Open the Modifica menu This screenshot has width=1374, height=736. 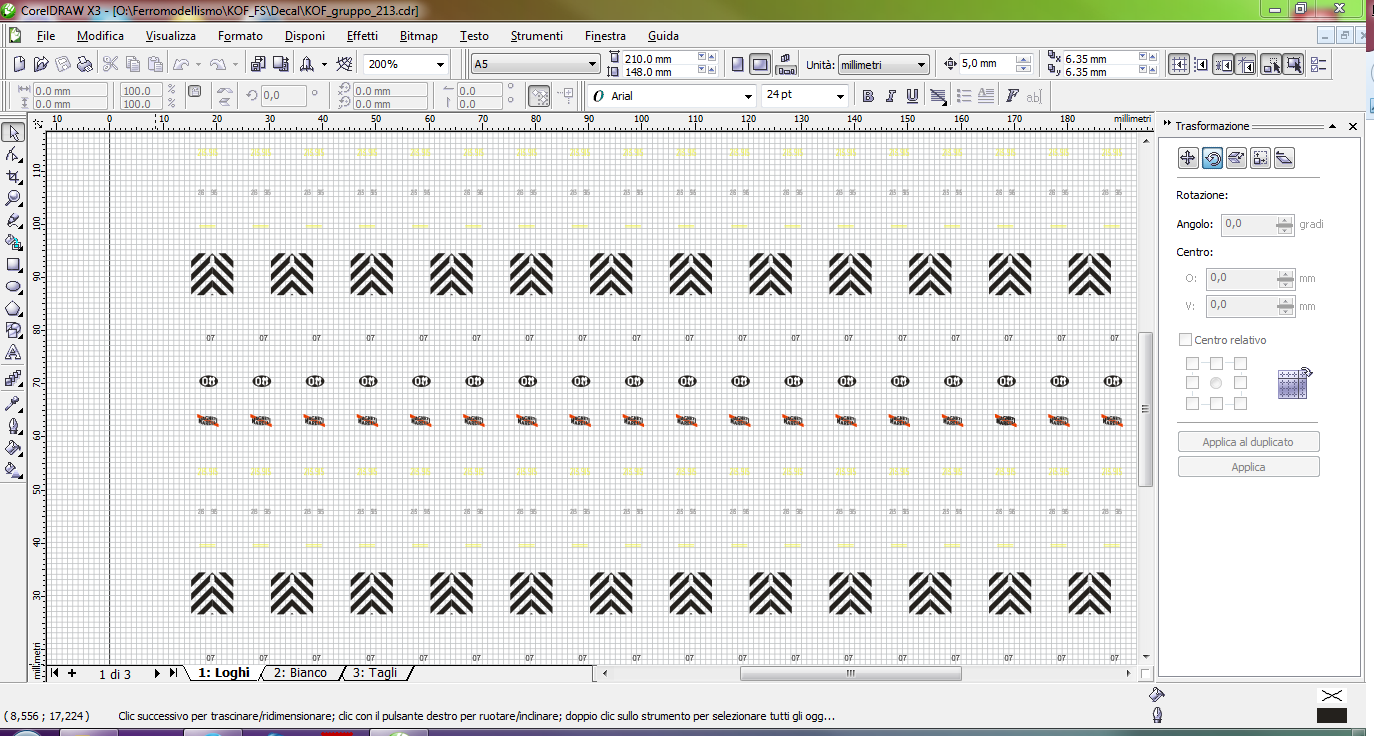pyautogui.click(x=100, y=36)
